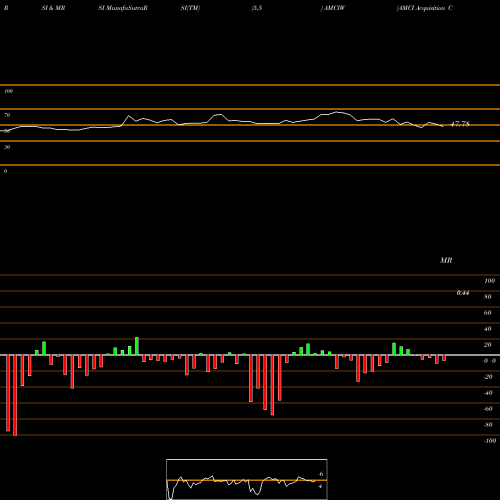500x500 pixels.
Task: Click the MR axis label 40
Action: coord(488,329)
